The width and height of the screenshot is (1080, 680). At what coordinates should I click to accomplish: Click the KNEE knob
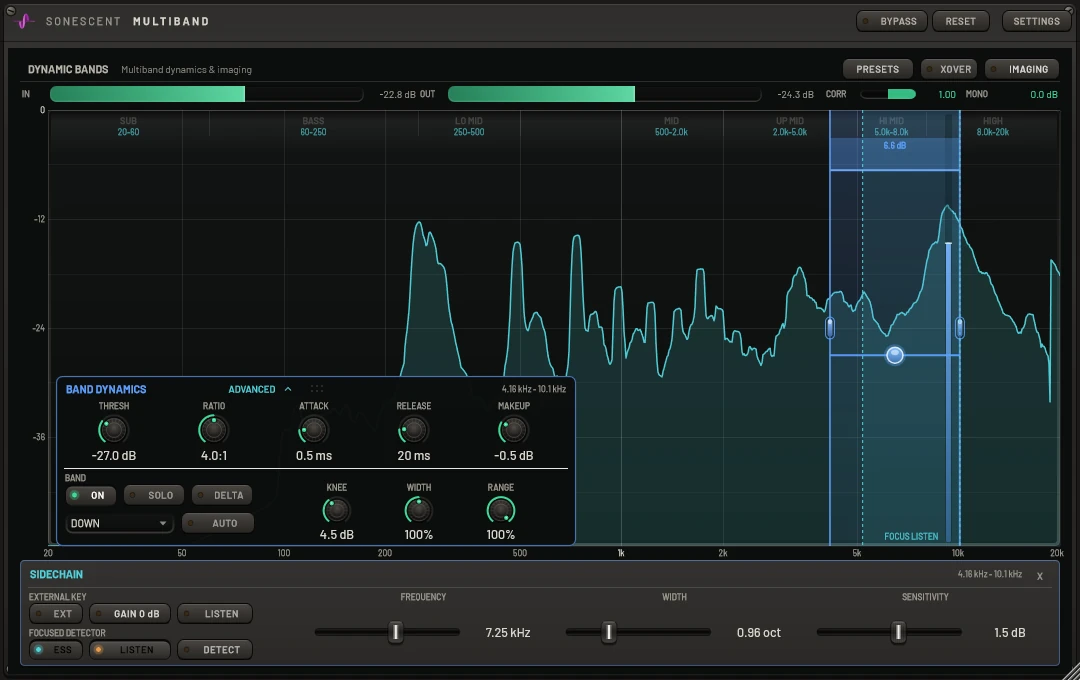pyautogui.click(x=336, y=511)
